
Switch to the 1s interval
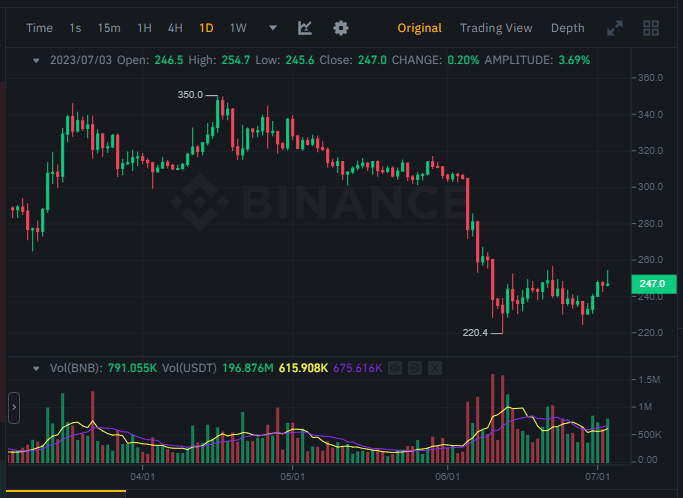click(x=75, y=28)
